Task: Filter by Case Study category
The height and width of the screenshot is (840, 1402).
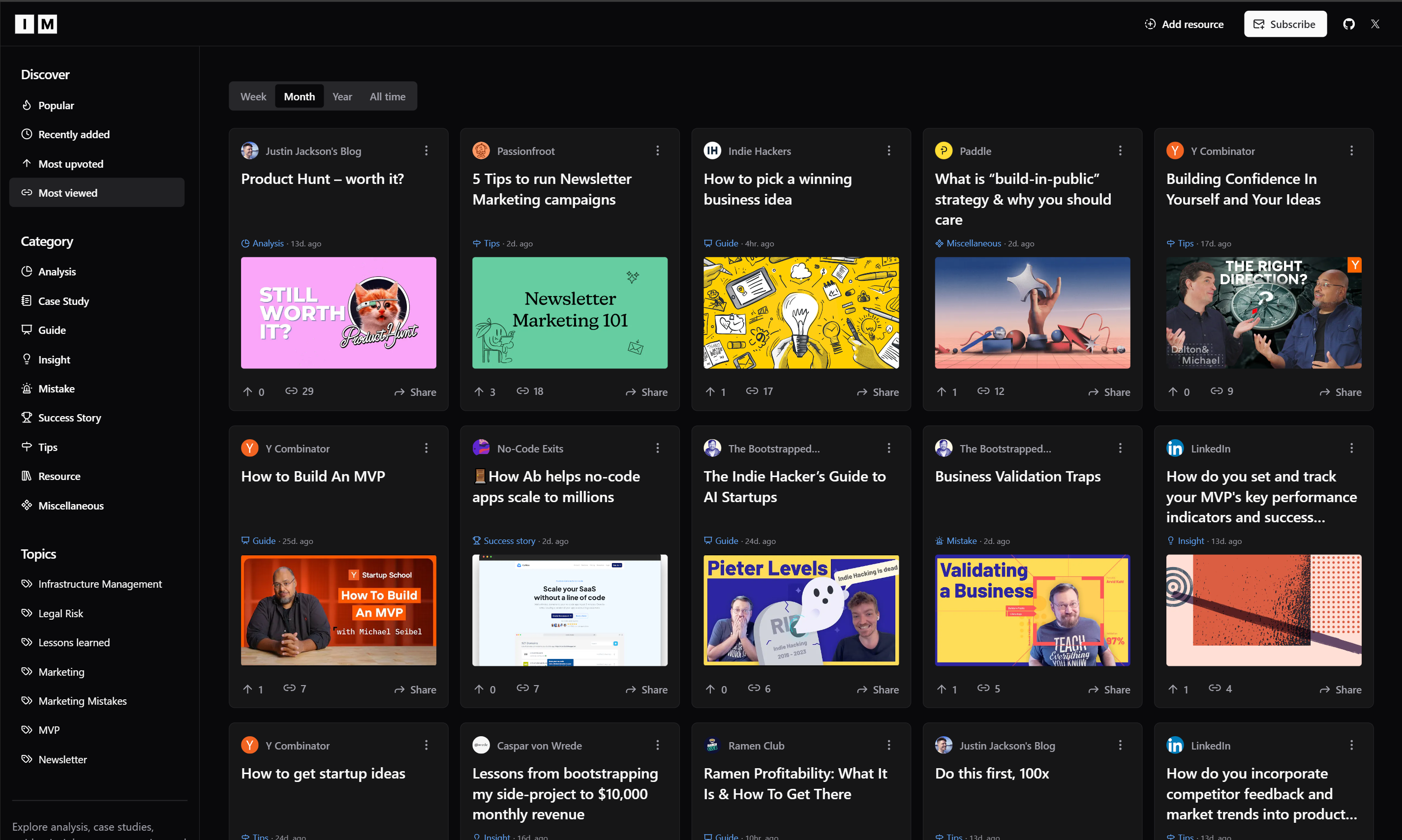Action: pos(97,300)
